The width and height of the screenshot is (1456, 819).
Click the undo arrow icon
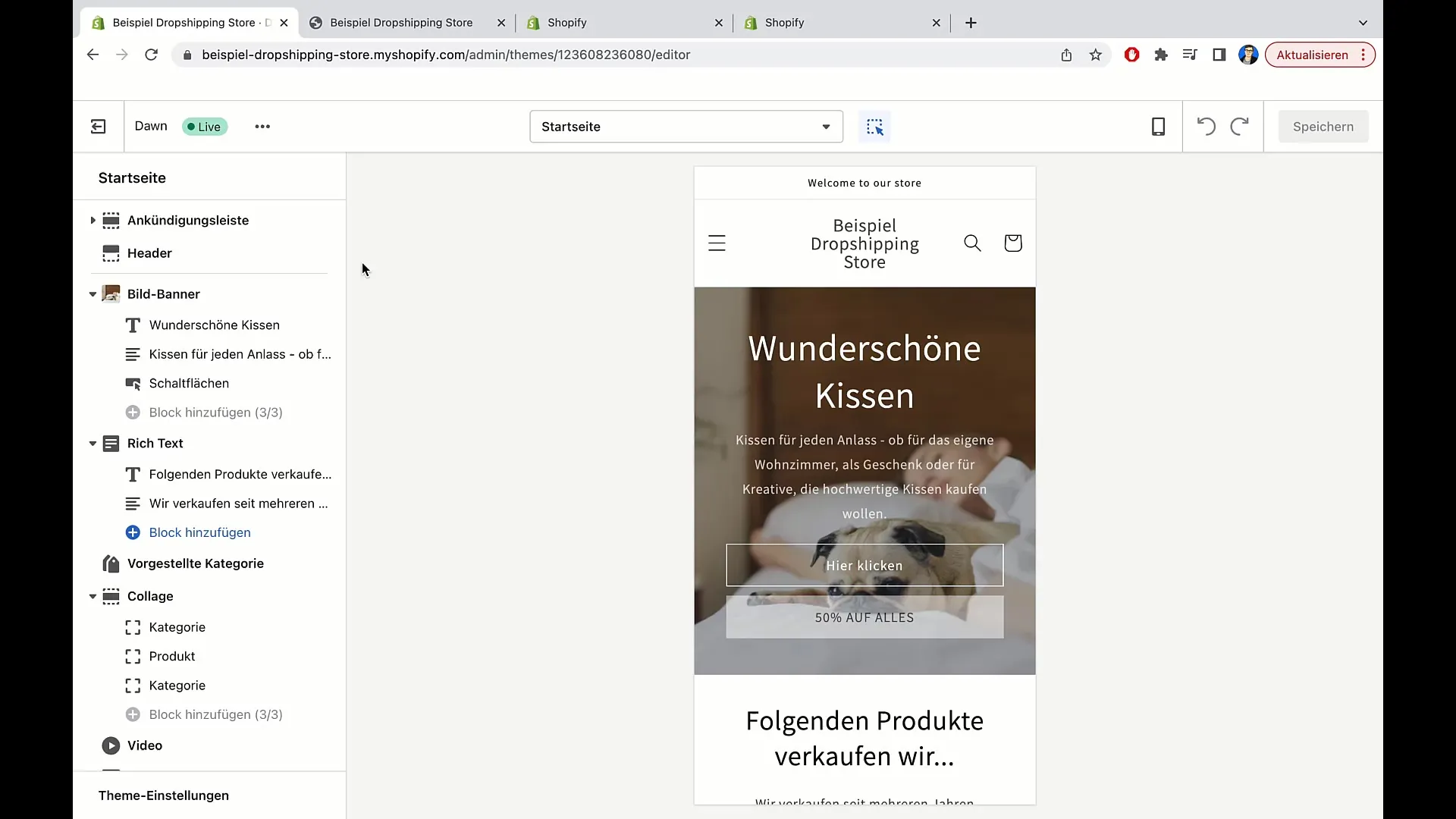tap(1206, 126)
